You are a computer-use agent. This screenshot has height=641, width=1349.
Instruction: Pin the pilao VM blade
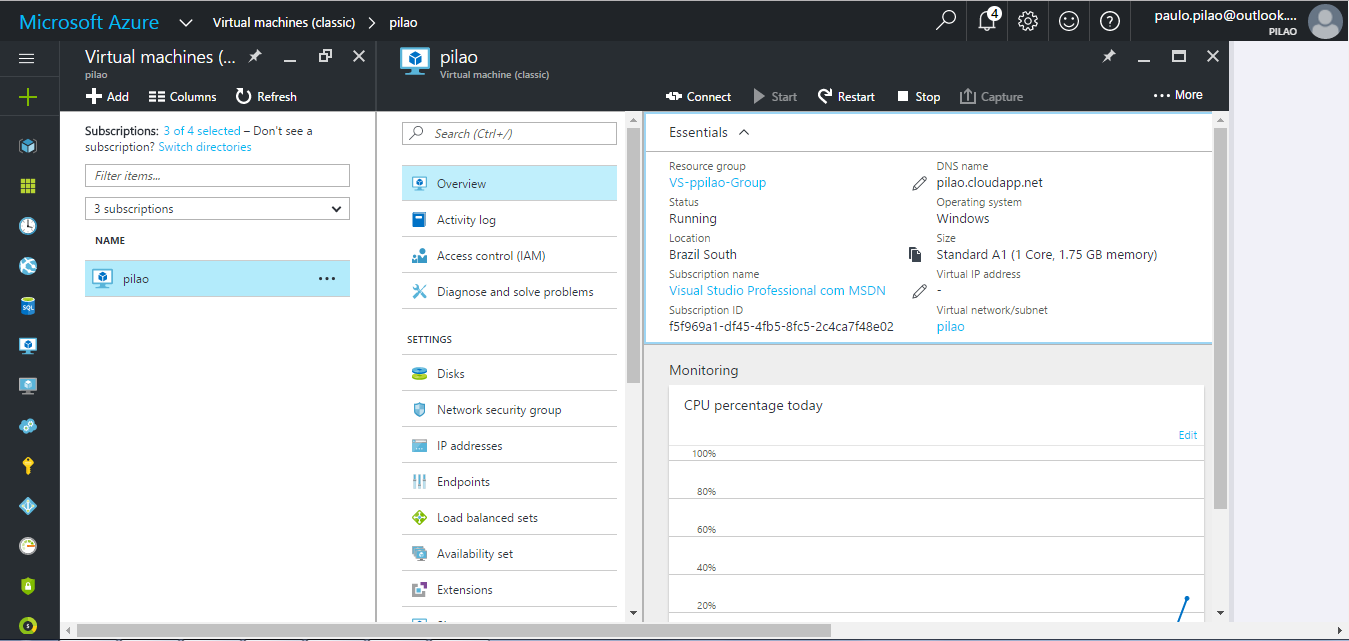coord(1108,57)
